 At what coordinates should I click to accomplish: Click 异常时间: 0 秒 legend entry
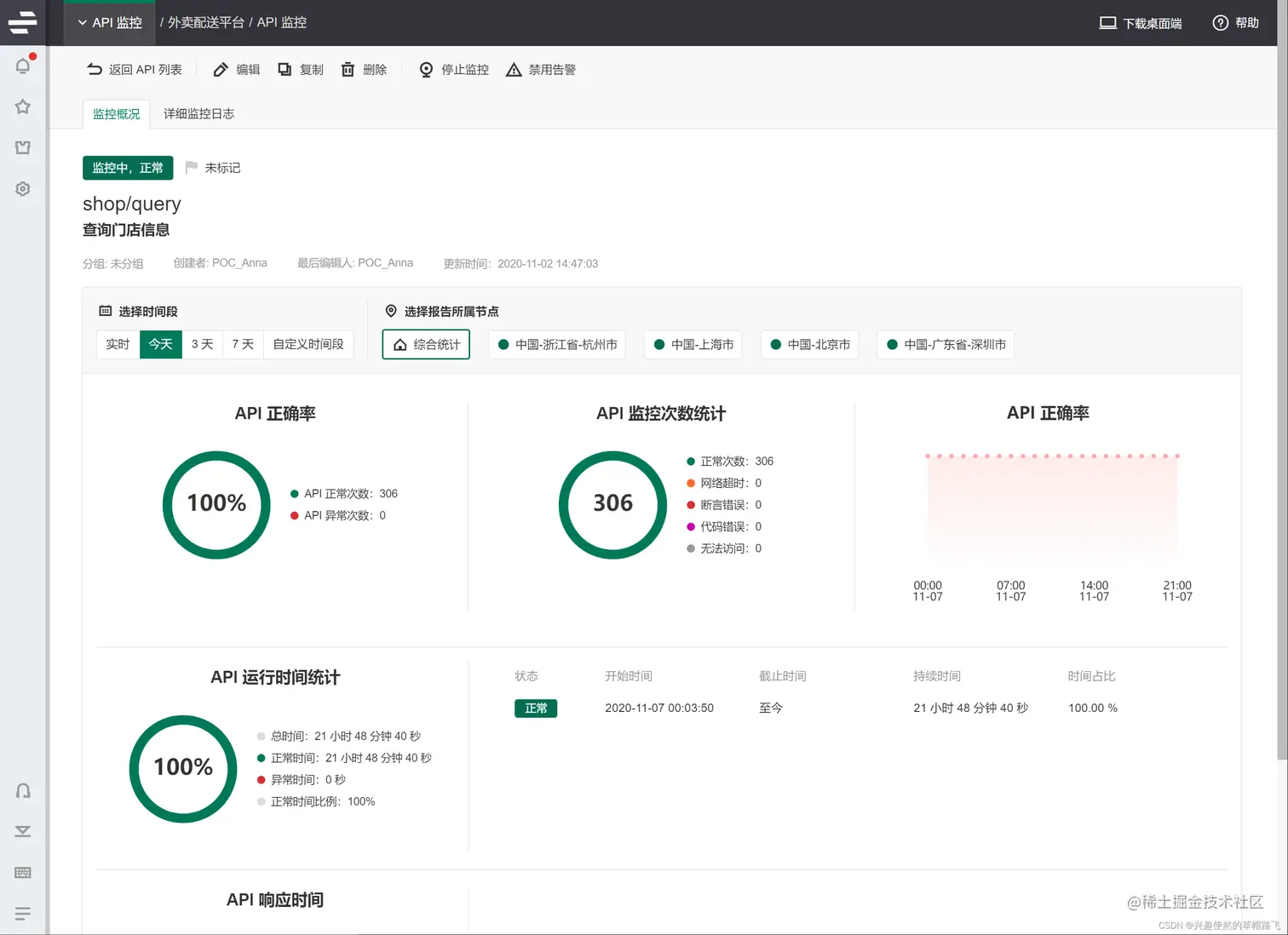tap(302, 780)
